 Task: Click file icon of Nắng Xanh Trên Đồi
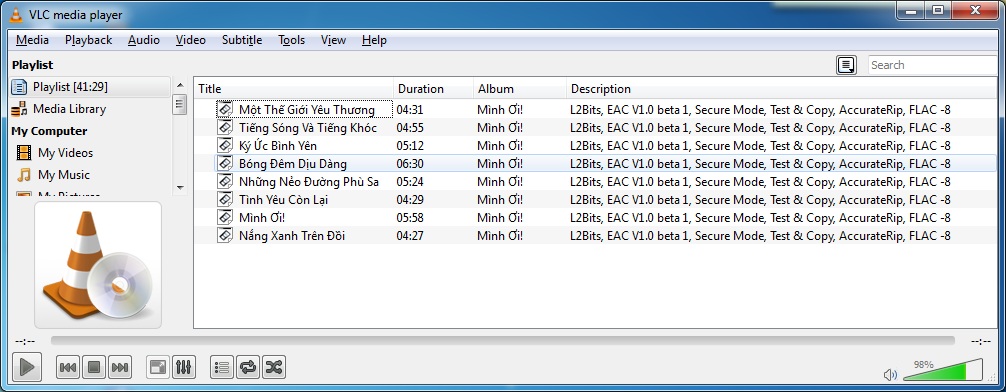click(x=225, y=235)
